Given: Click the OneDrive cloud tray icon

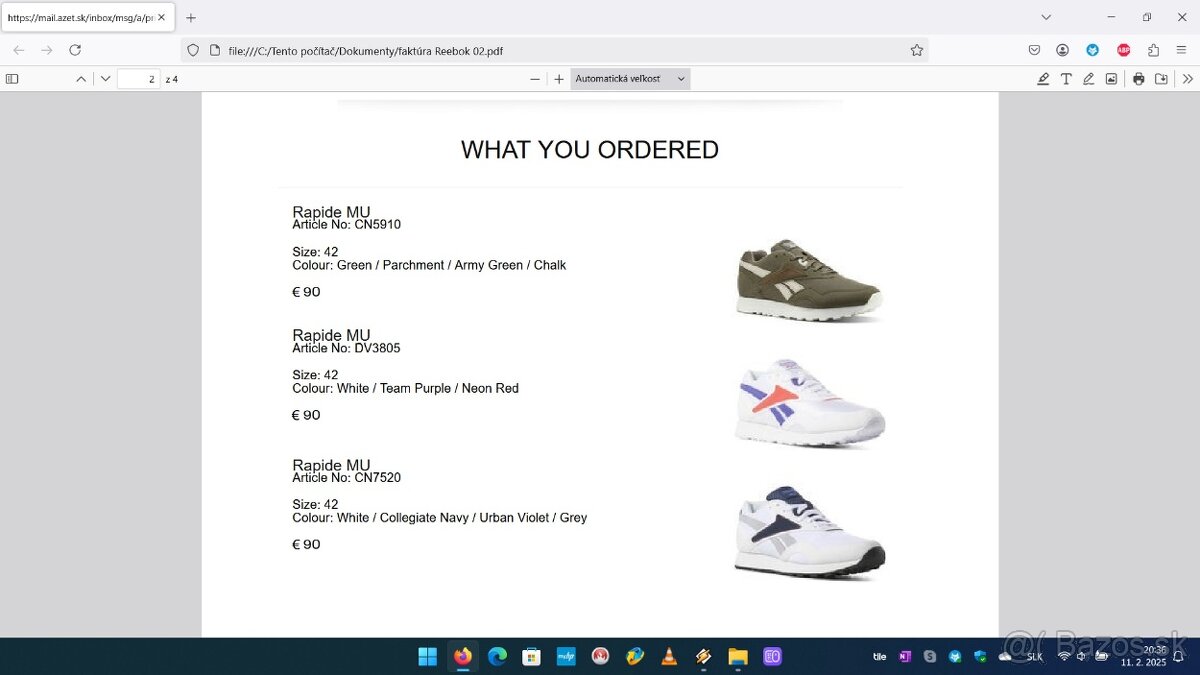Looking at the screenshot, I should click(x=1005, y=656).
